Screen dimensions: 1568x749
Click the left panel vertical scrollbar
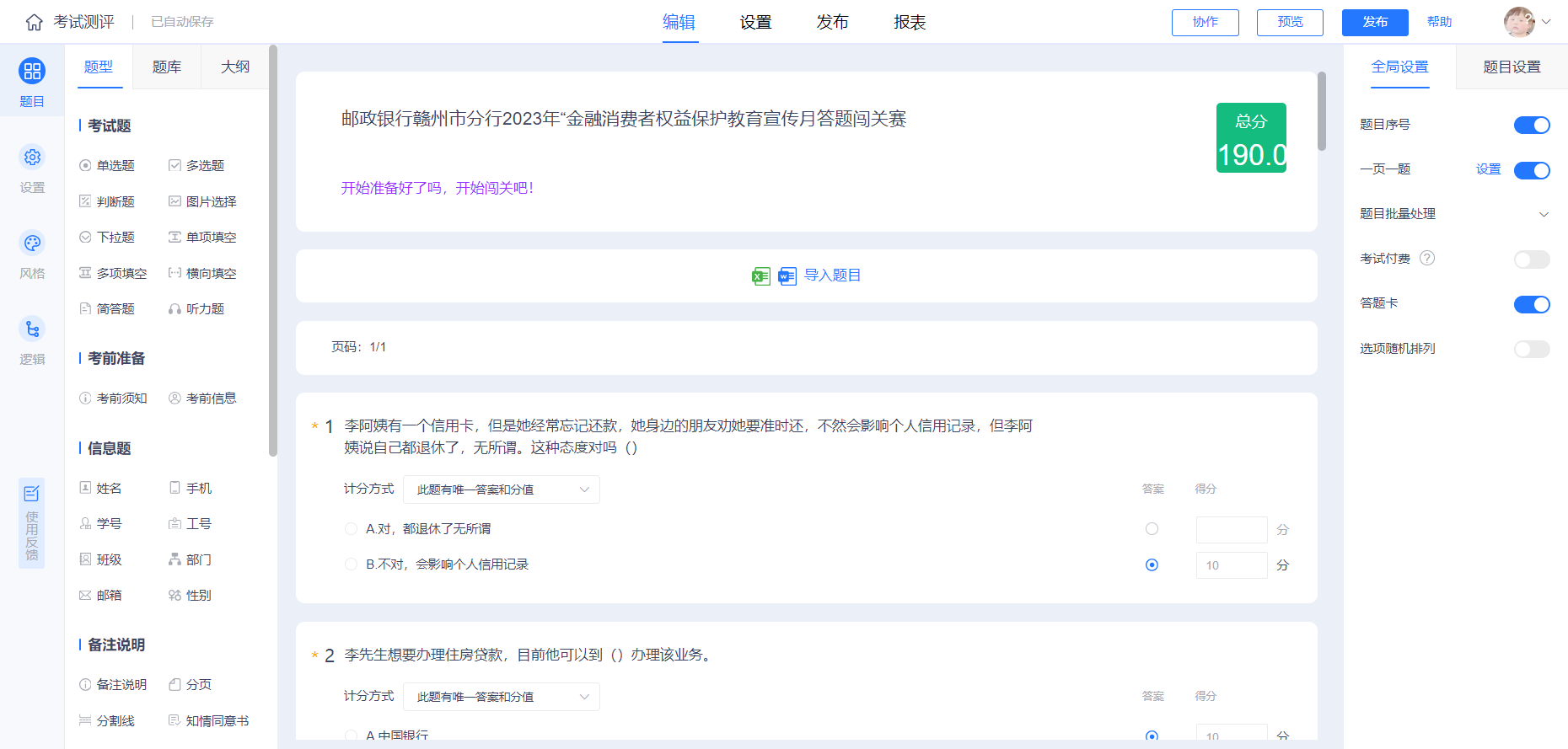(x=272, y=251)
